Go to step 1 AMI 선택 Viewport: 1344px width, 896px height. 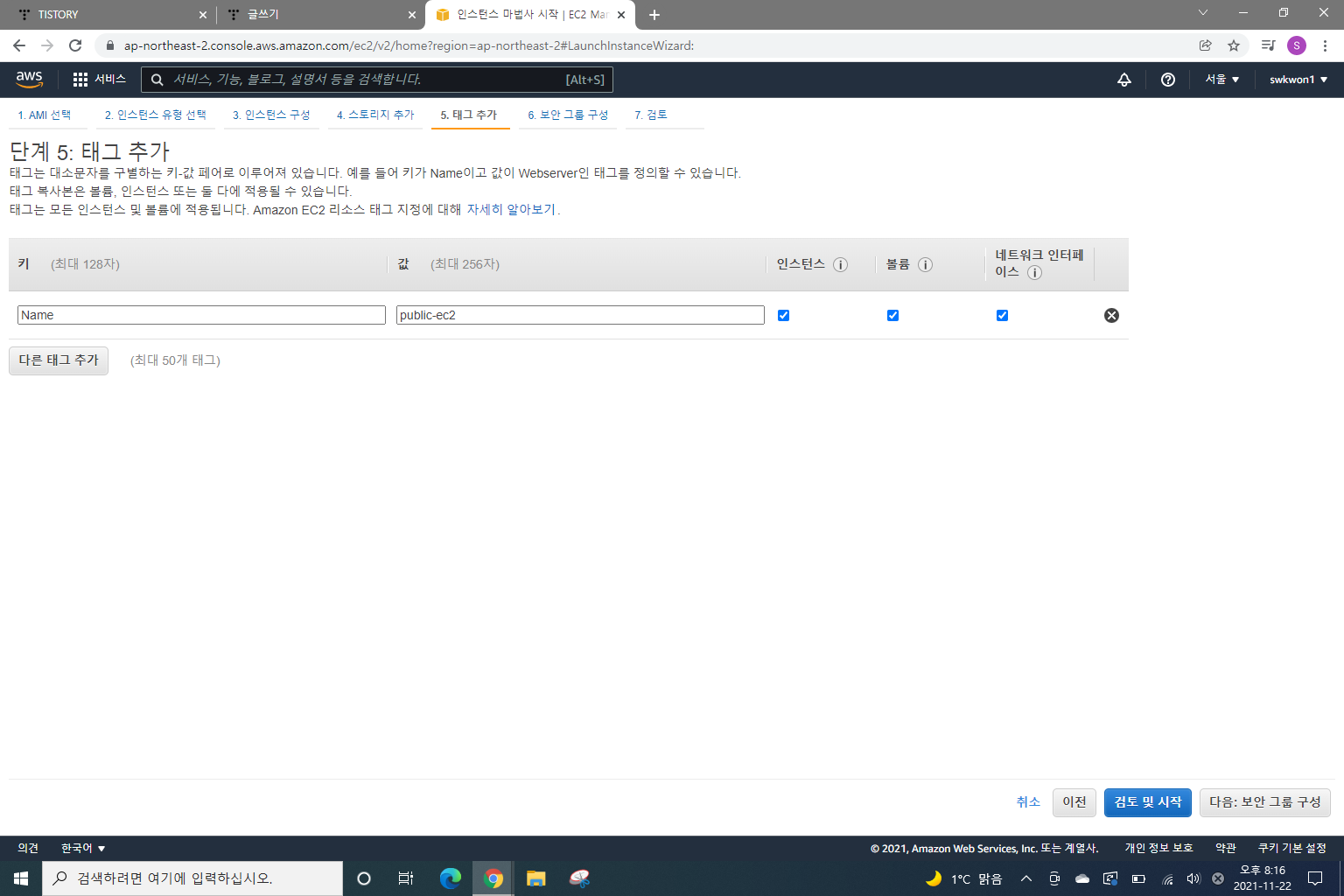point(45,115)
